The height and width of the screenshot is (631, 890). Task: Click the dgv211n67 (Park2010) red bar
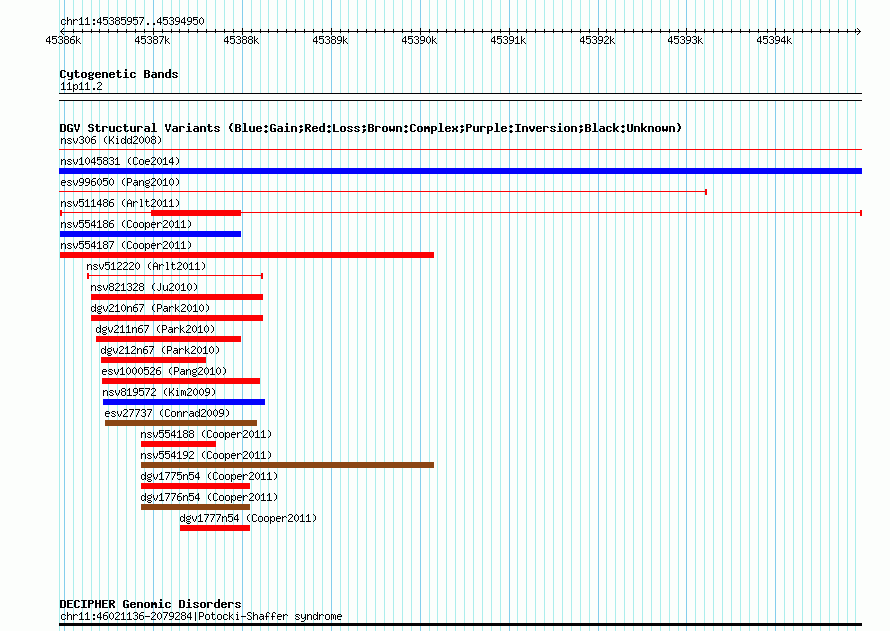click(x=169, y=339)
